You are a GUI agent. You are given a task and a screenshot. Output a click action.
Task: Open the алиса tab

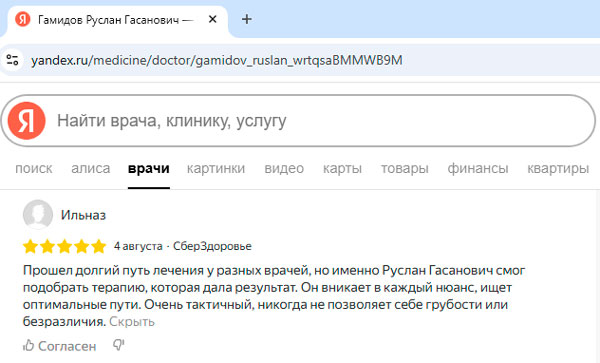pos(91,168)
